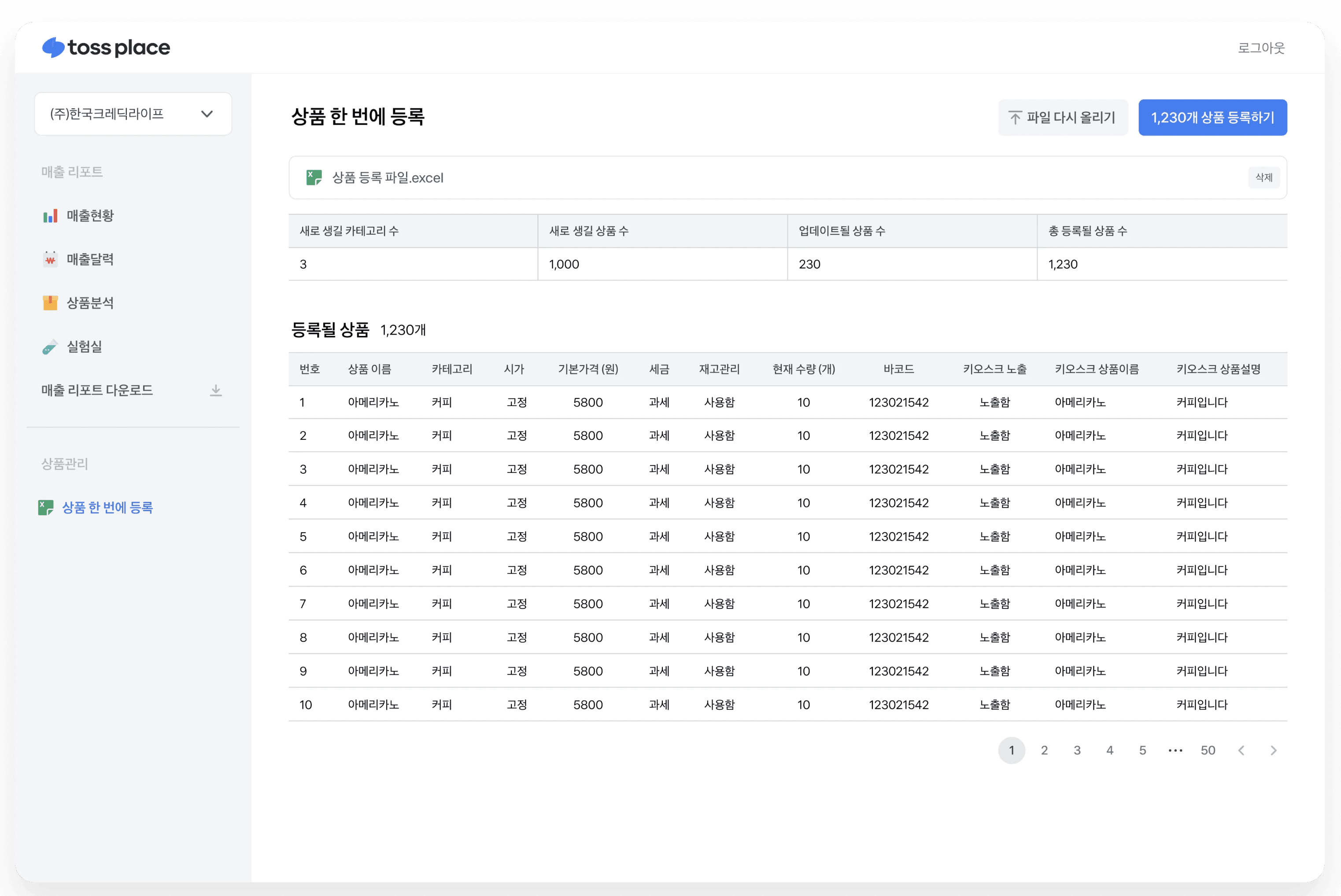The height and width of the screenshot is (896, 1341).
Task: Open the (주)한국크레딕라이프 store dropdown
Action: [133, 114]
